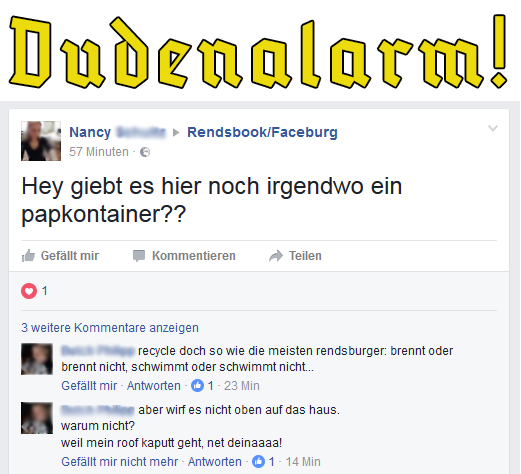Image resolution: width=521 pixels, height=474 pixels.
Task: Click Antworten under the second comment
Action: tap(215, 462)
